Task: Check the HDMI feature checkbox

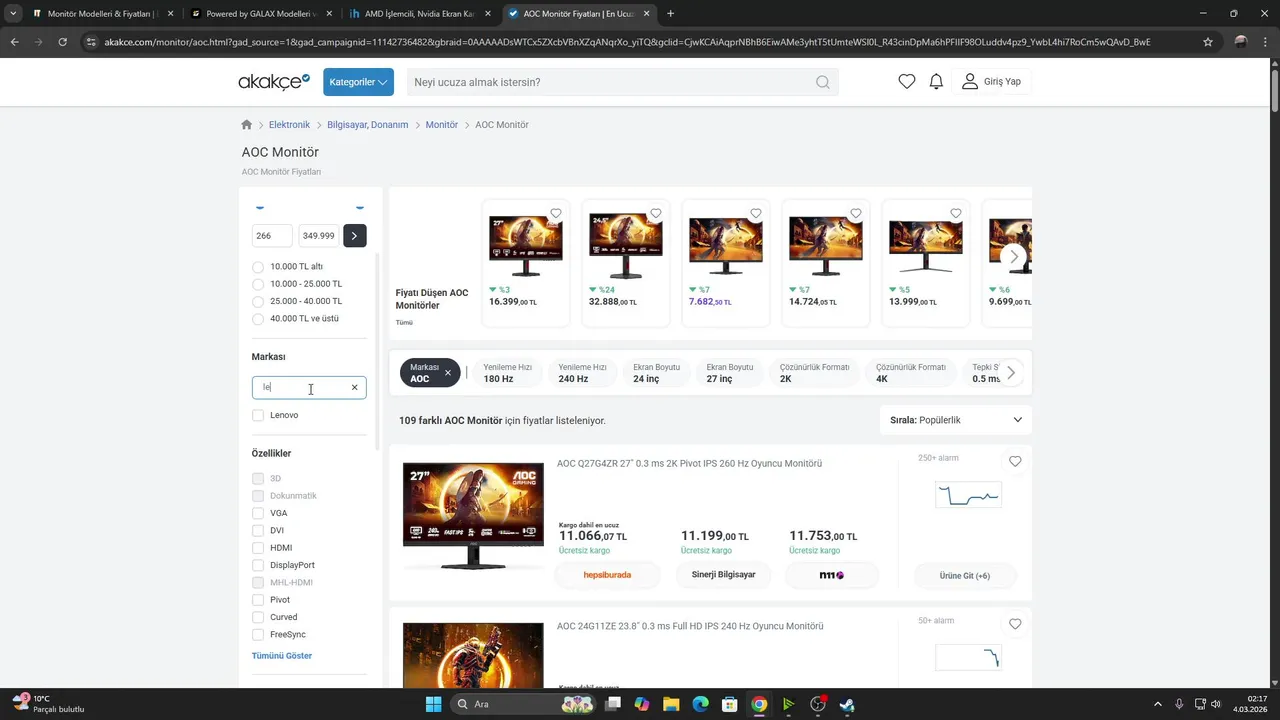Action: 258,548
